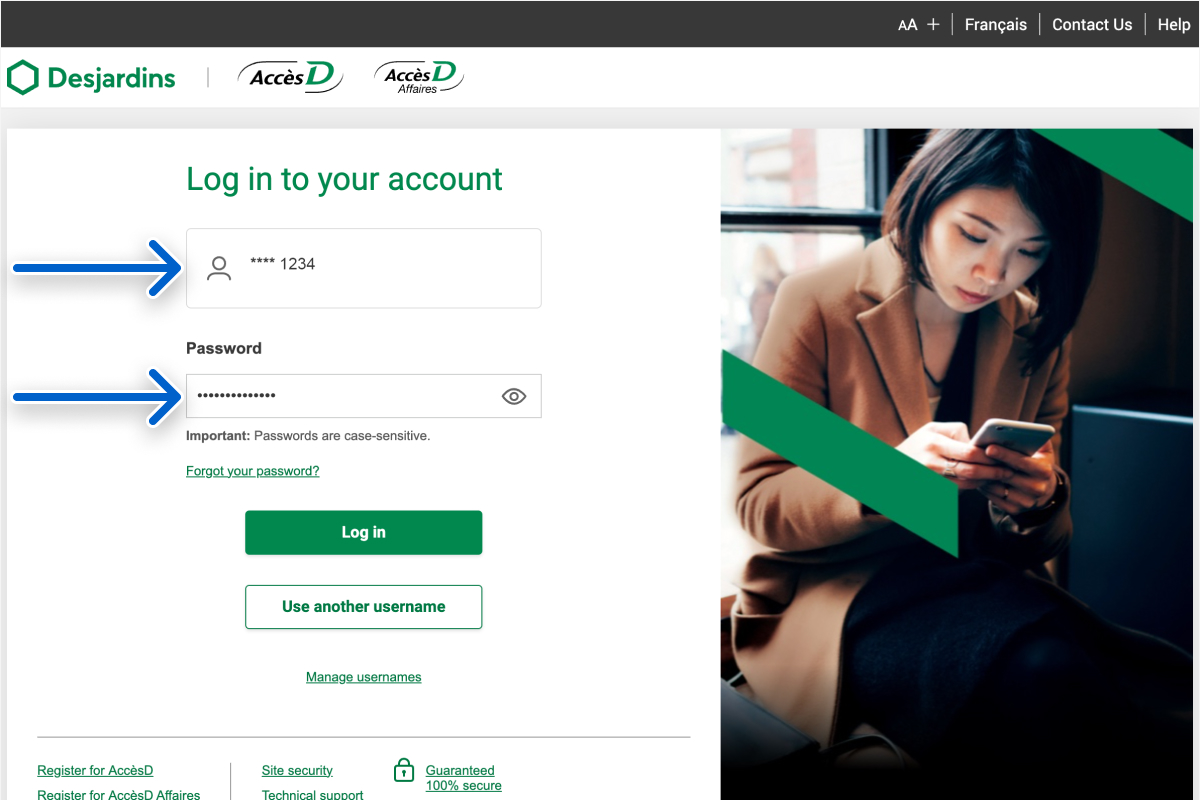Open the Manage usernames link
Screen dimensions: 1200x800
click(x=364, y=677)
